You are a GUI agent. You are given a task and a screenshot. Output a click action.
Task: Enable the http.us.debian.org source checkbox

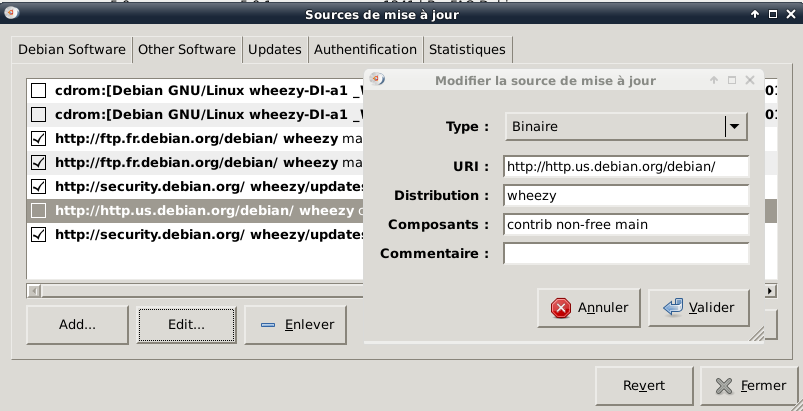pyautogui.click(x=38, y=210)
